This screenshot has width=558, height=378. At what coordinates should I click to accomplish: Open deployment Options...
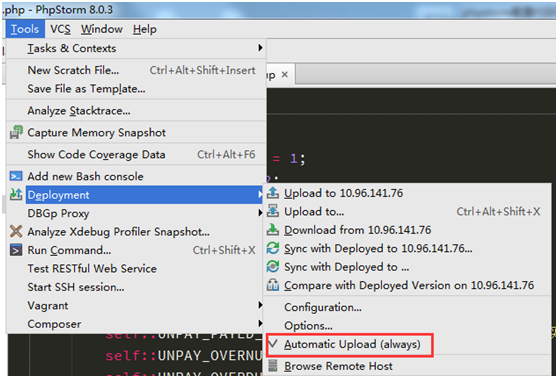tap(407, 326)
